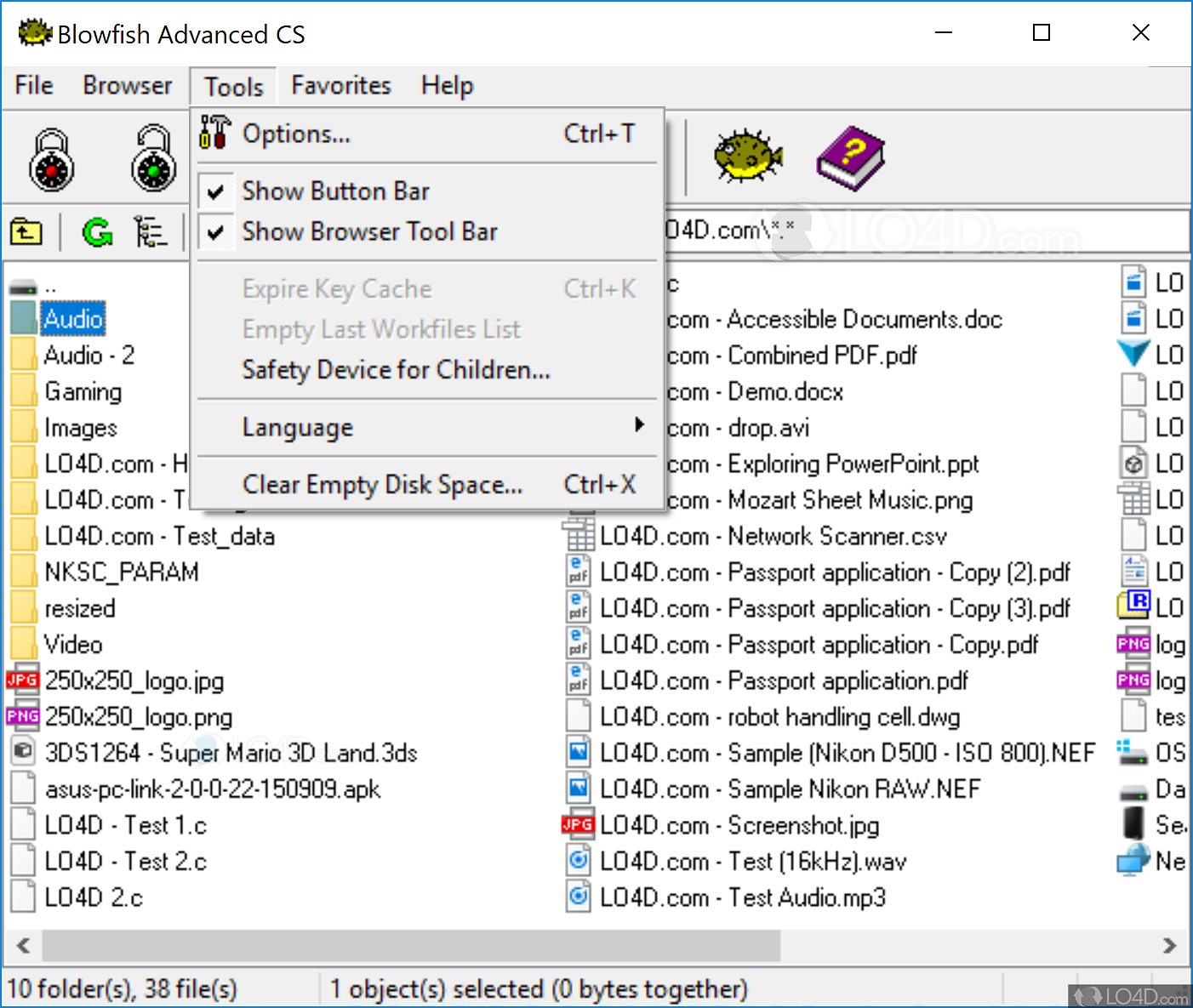The image size is (1193, 1008).
Task: Select the red encrypt padlock icon
Action: pos(51,158)
